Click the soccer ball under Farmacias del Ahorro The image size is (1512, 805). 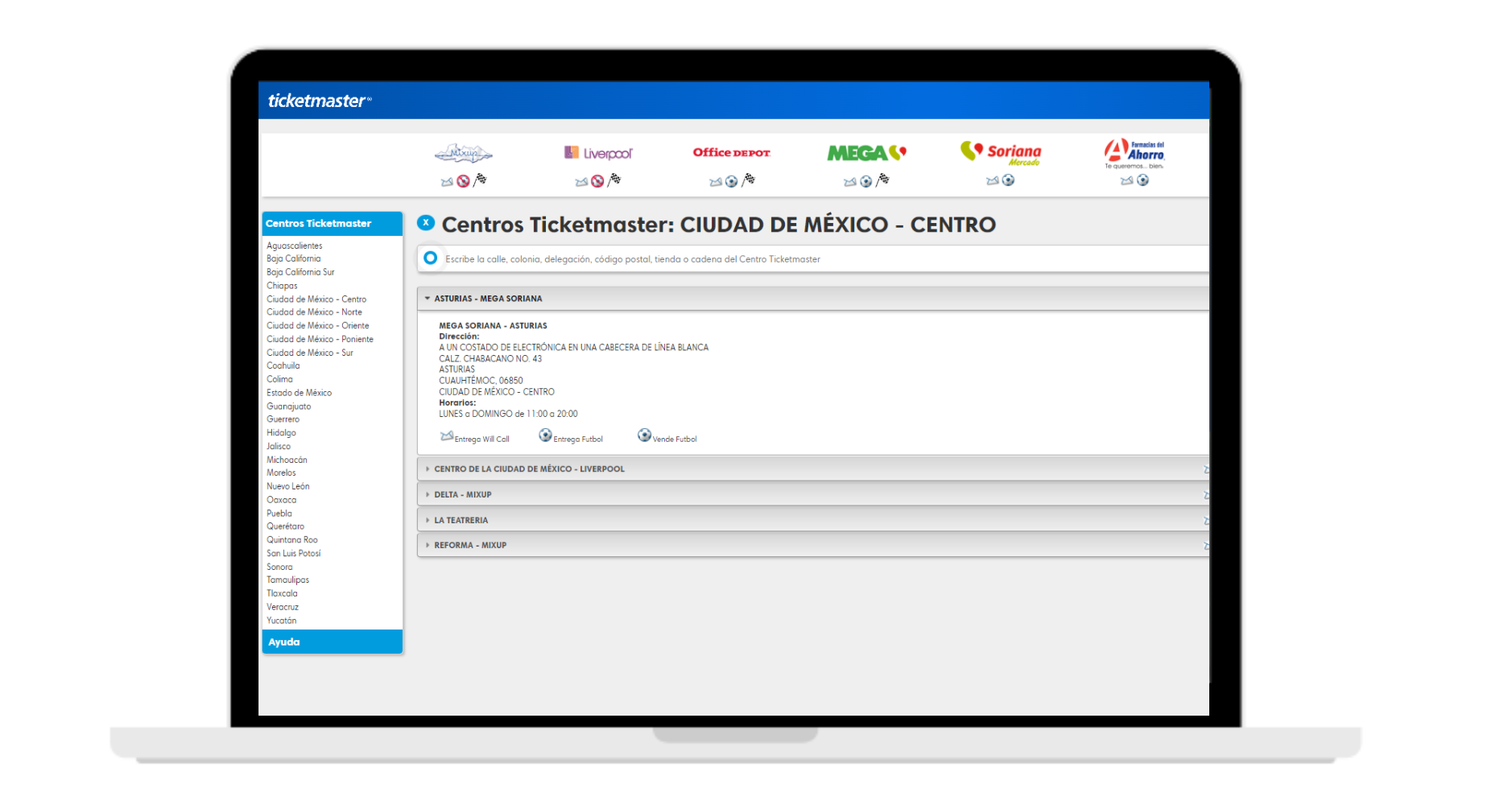1142,180
